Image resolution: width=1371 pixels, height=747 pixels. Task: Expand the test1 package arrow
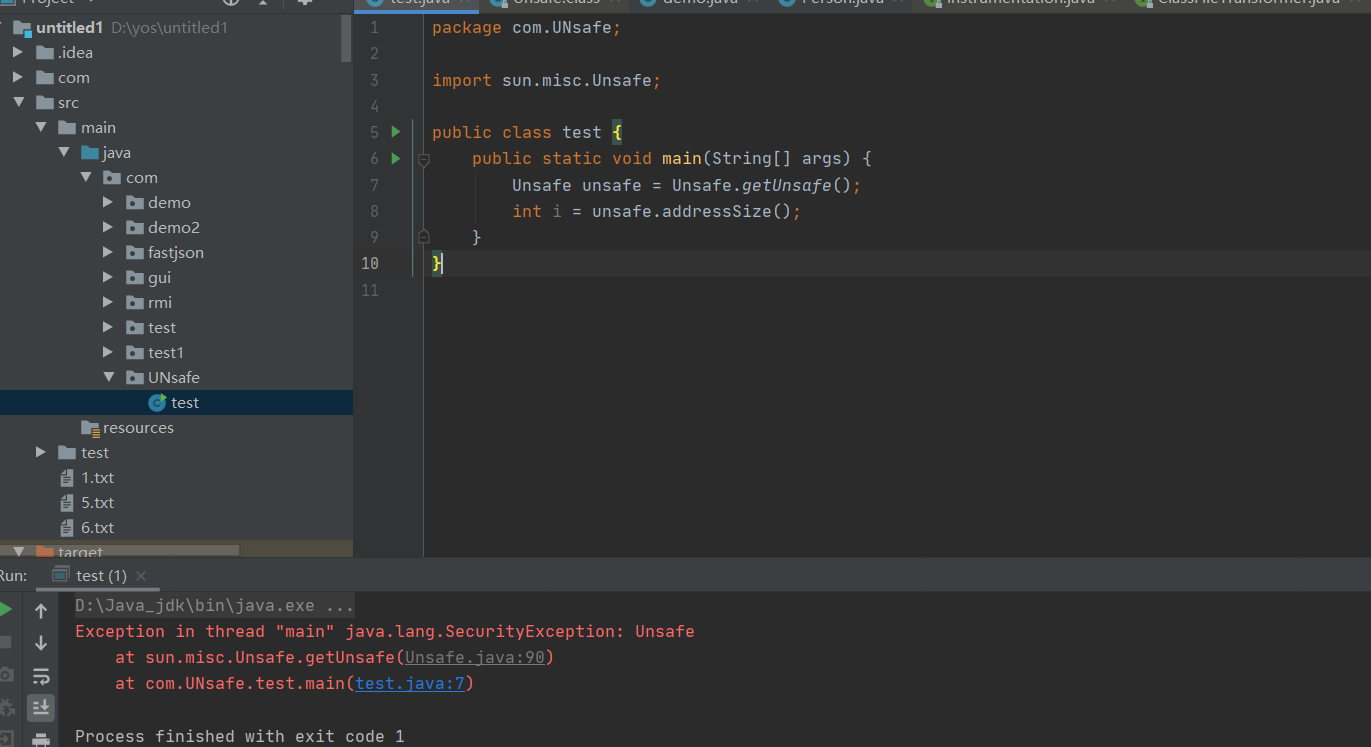109,352
